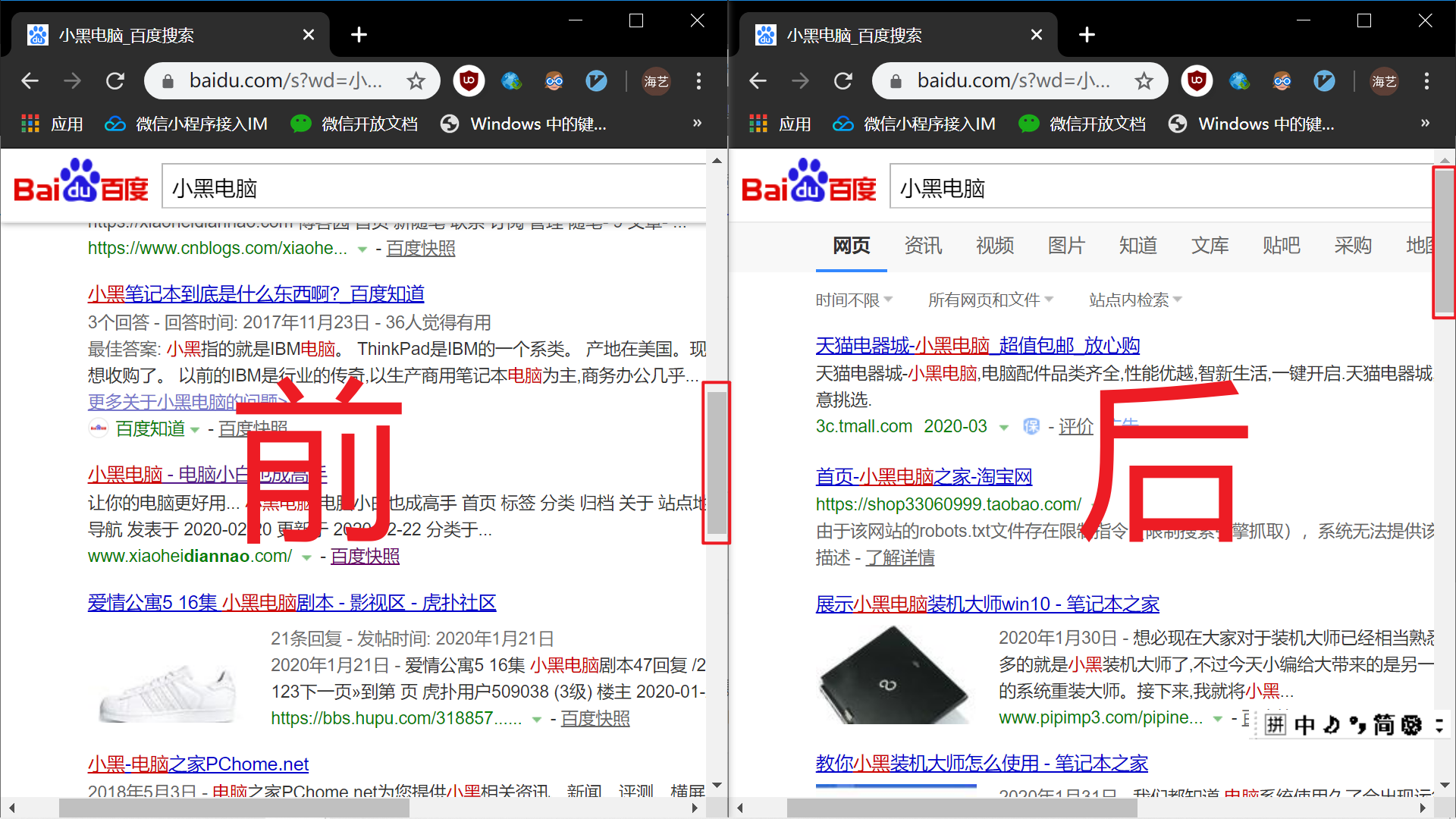The width and height of the screenshot is (1456, 819).
Task: Open Chrome's three-dot menu
Action: [698, 81]
